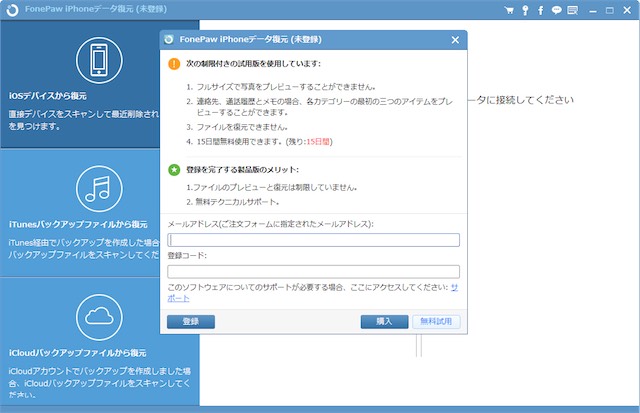Click the key registration icon in title bar
Screen dimensions: 640x413
click(525, 10)
